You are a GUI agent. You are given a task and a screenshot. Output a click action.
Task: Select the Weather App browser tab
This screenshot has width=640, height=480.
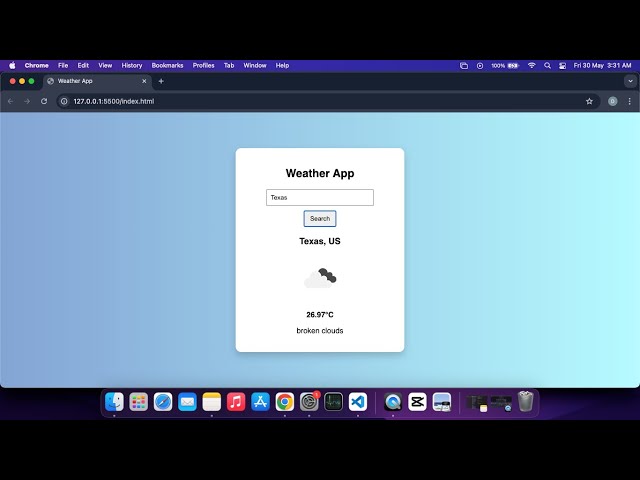(97, 81)
